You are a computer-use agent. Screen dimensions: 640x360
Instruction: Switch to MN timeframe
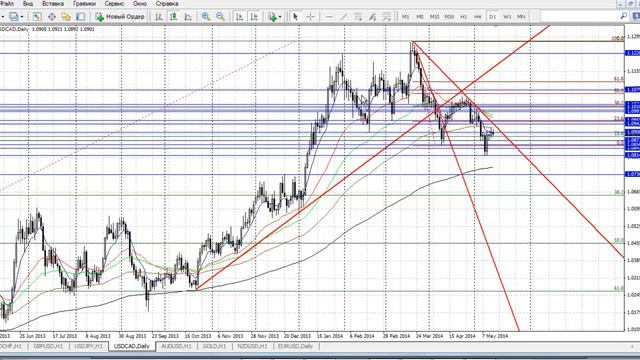[521, 17]
